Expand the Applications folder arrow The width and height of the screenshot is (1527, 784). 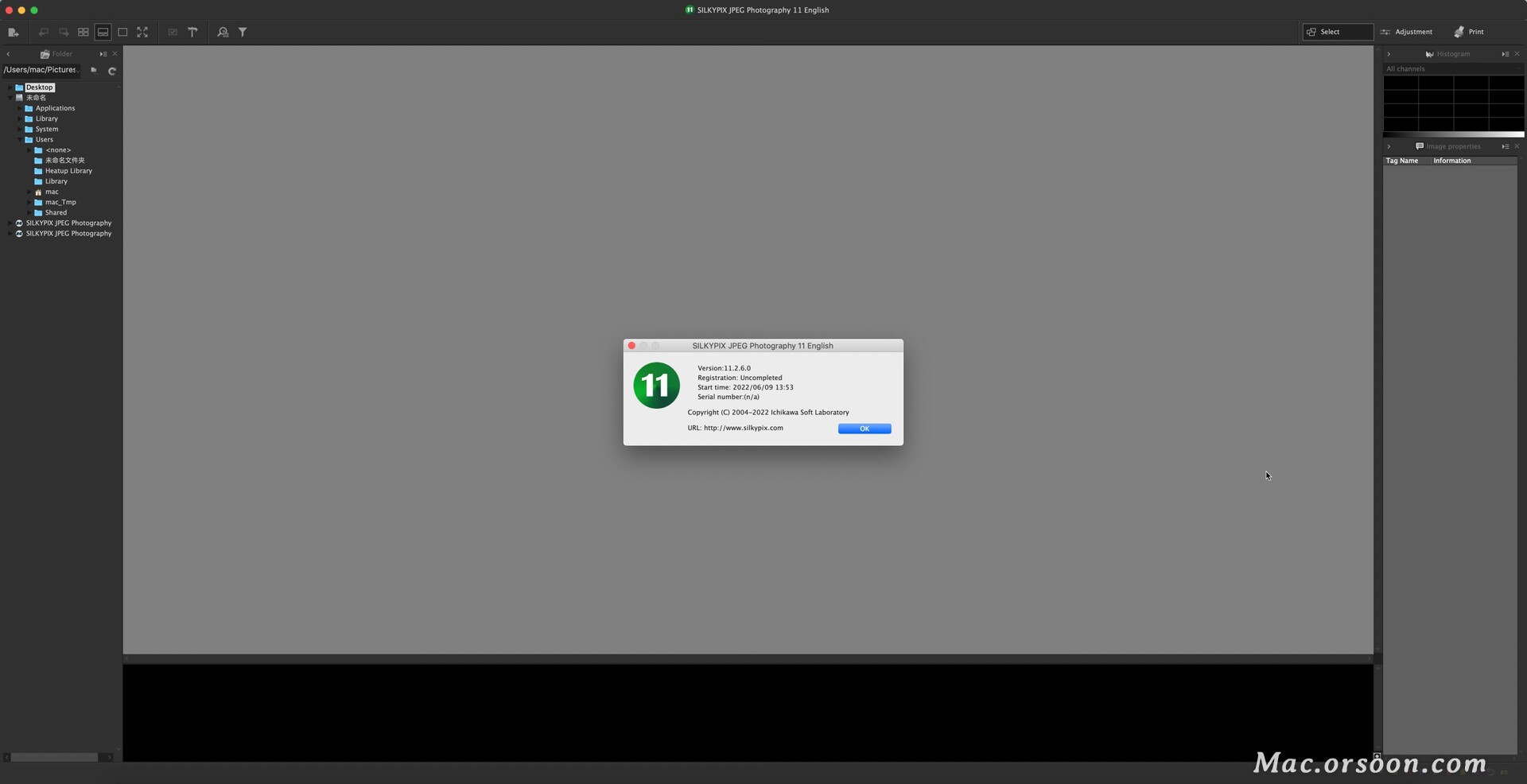pos(20,108)
